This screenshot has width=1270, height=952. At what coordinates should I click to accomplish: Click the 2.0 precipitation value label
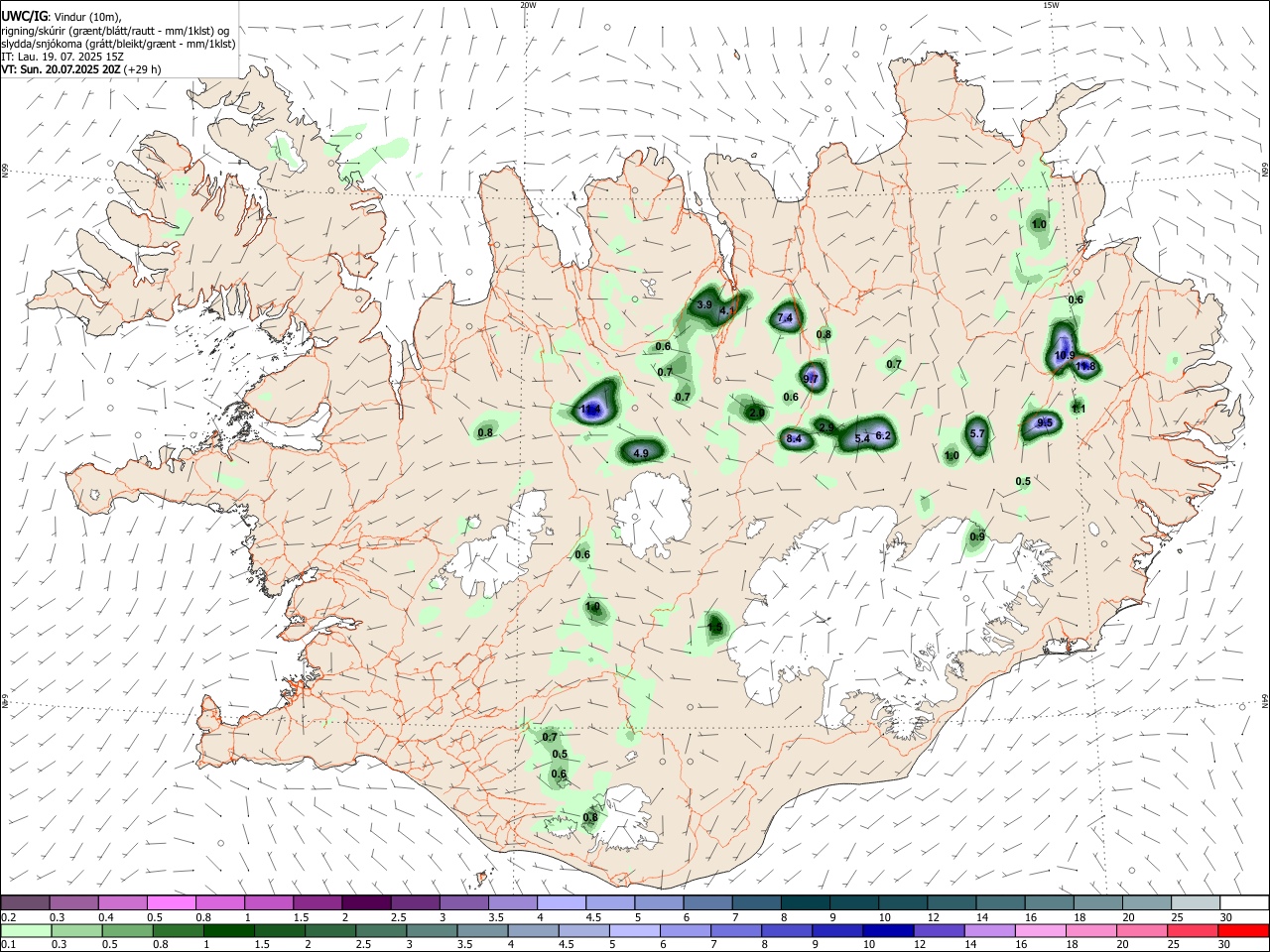[x=756, y=413]
